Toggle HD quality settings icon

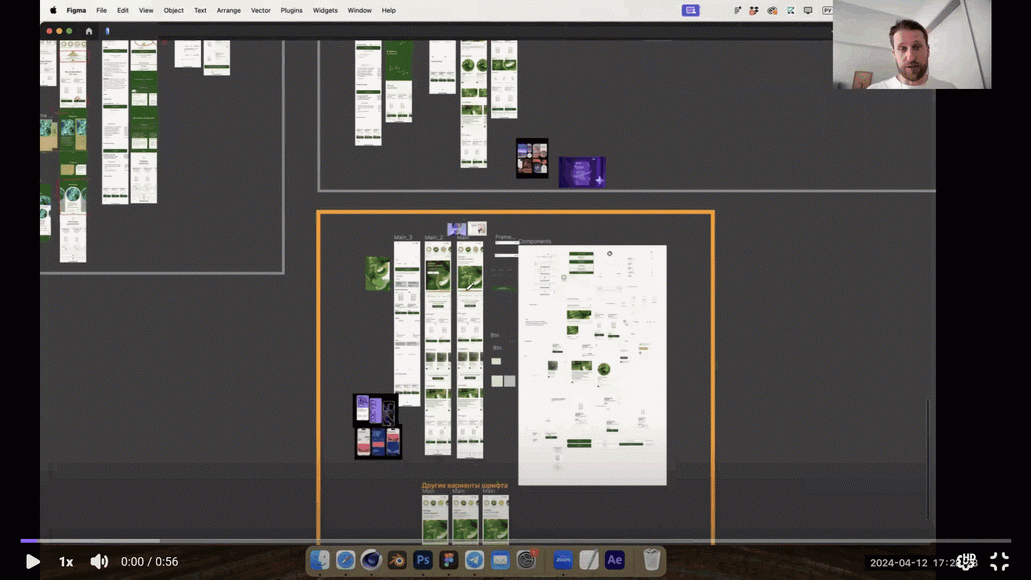[x=966, y=561]
